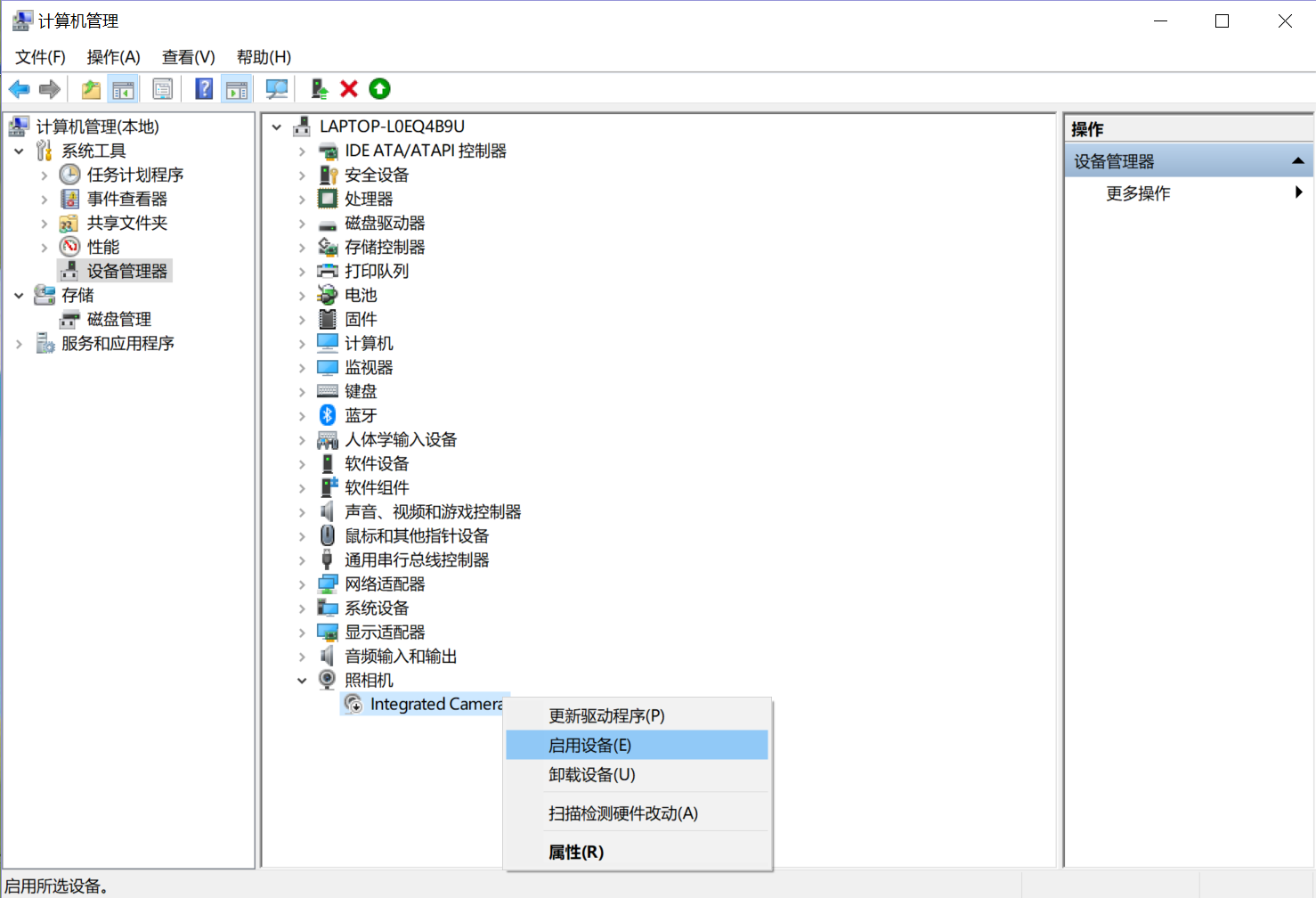Choose 属性 from the context menu

point(575,852)
